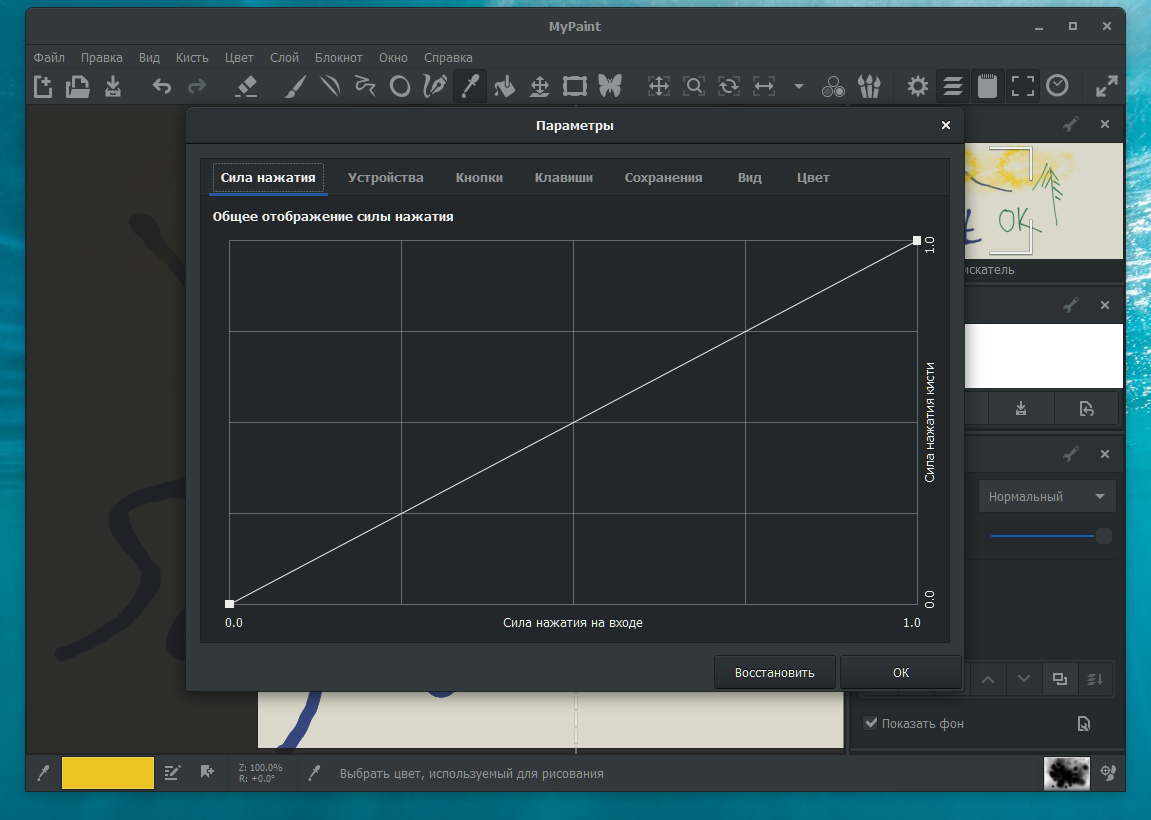Click the curve point at top right
The height and width of the screenshot is (820, 1151).
point(917,240)
